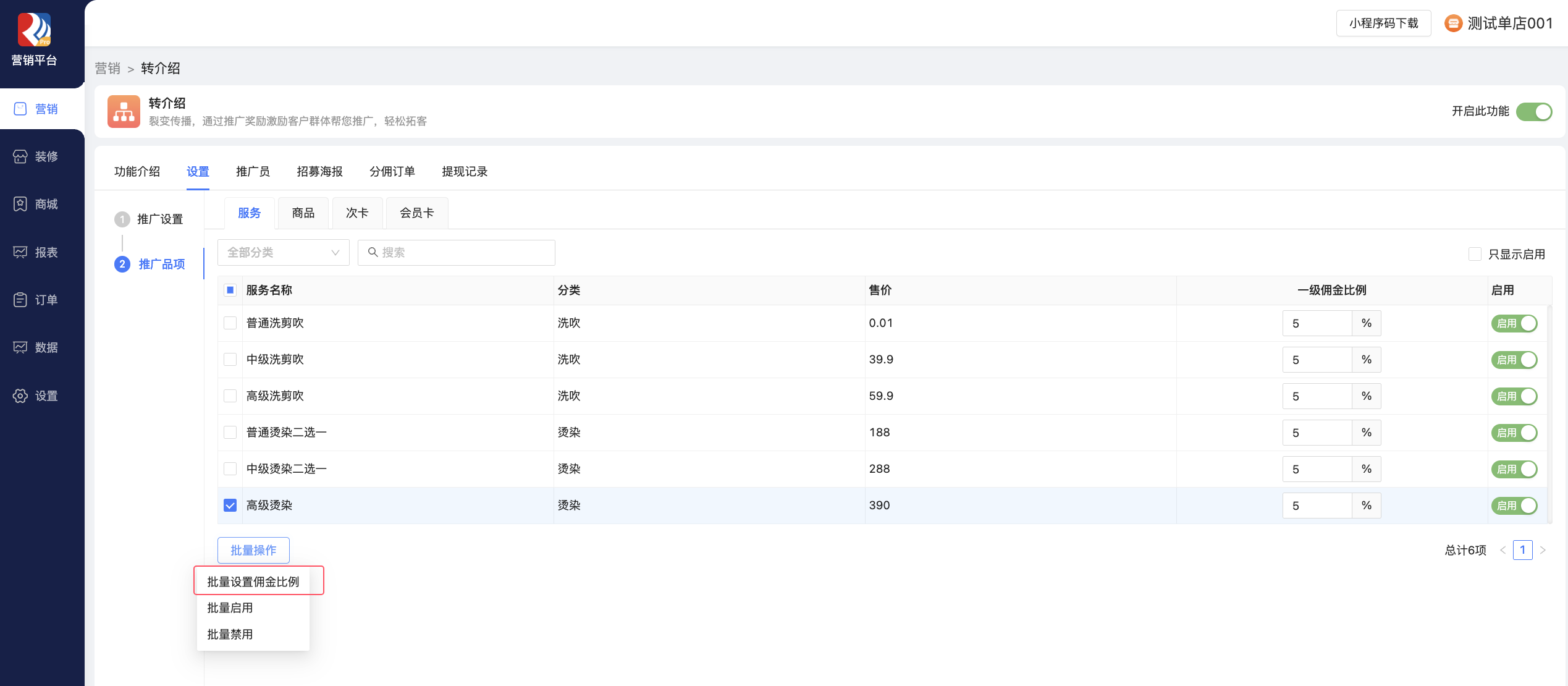This screenshot has height=686, width=1568.
Task: Click the orange store avatar icon
Action: (1453, 23)
